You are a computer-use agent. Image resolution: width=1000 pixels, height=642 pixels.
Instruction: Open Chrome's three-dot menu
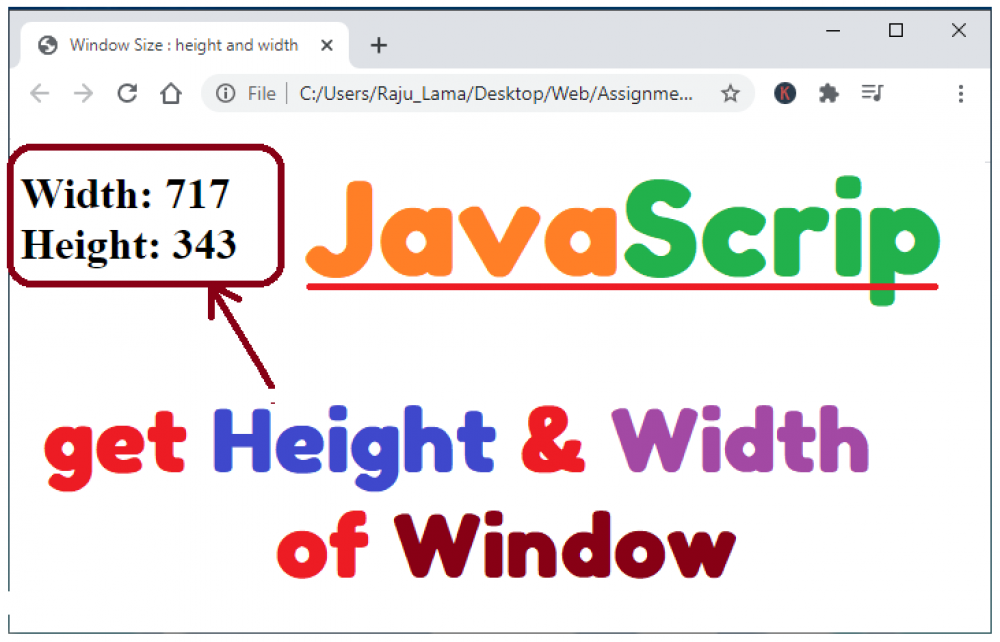(960, 94)
